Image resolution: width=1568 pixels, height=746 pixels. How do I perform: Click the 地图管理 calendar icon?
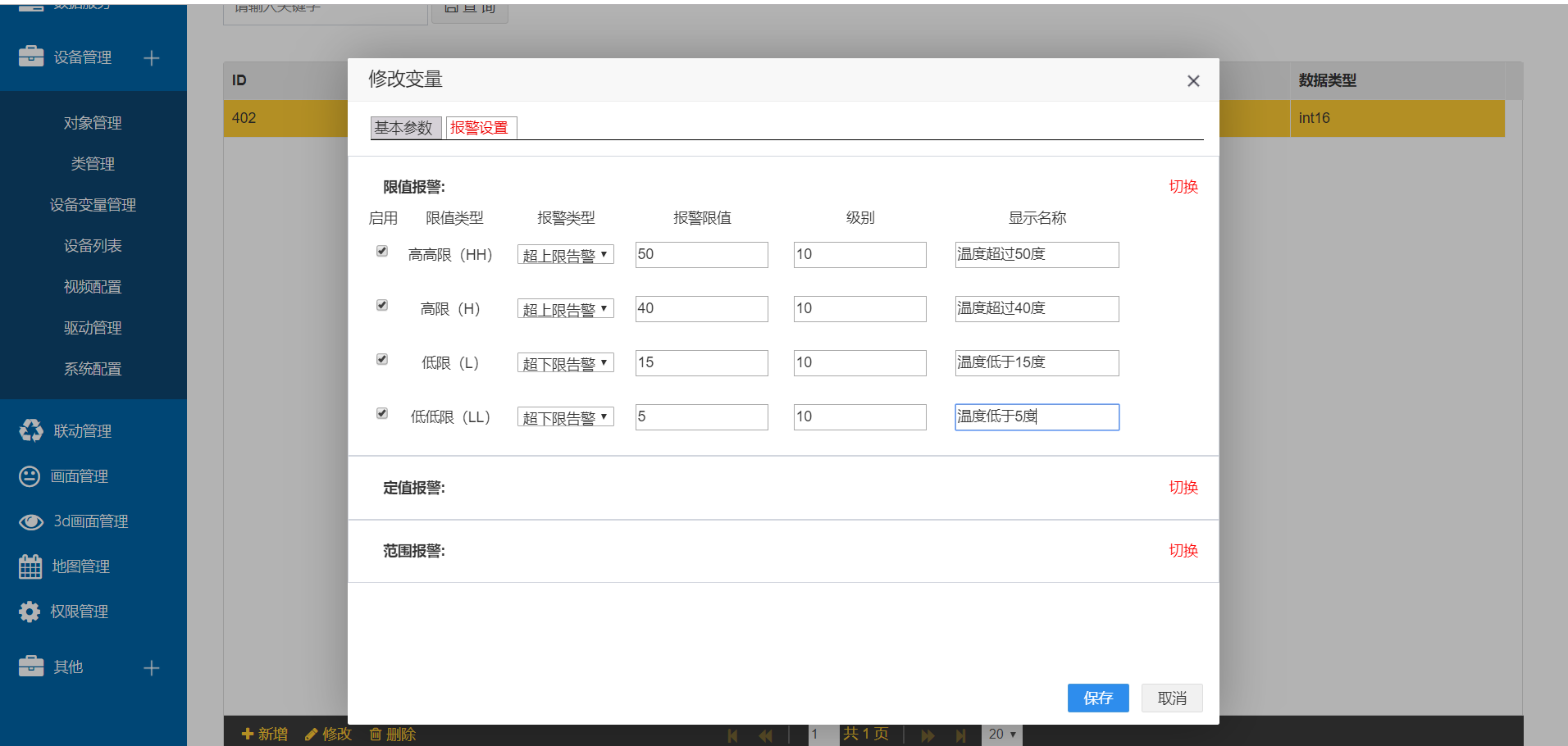30,566
